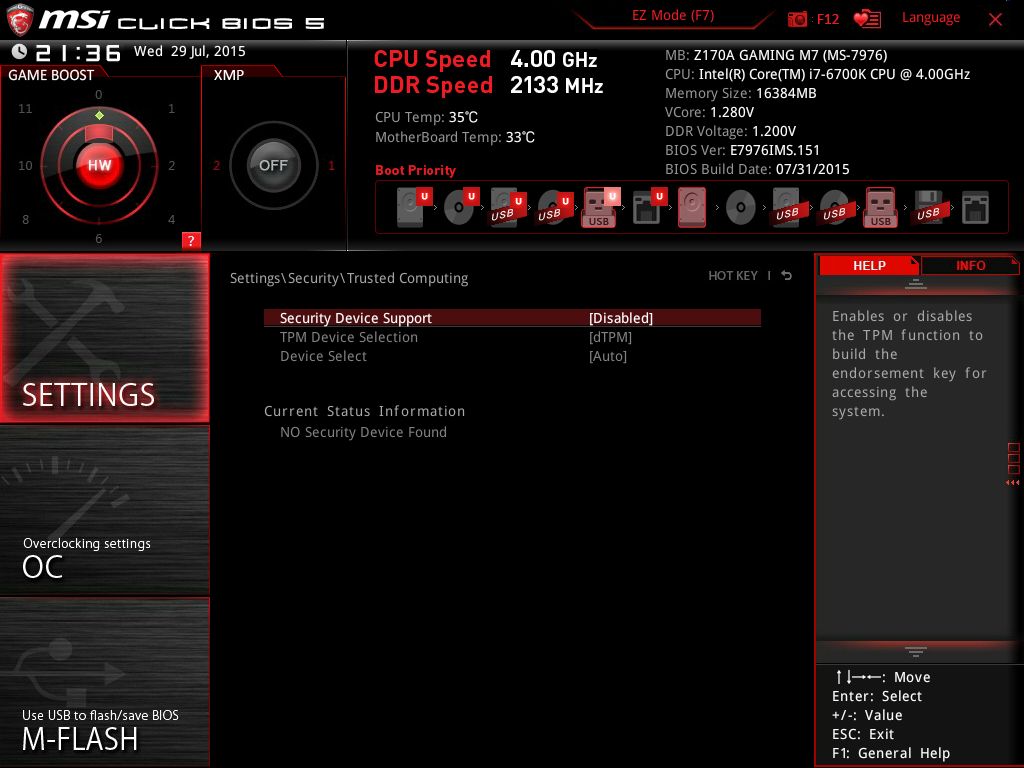Image resolution: width=1024 pixels, height=768 pixels.
Task: Select the UEFI USB hard disk boot icon
Action: point(508,207)
